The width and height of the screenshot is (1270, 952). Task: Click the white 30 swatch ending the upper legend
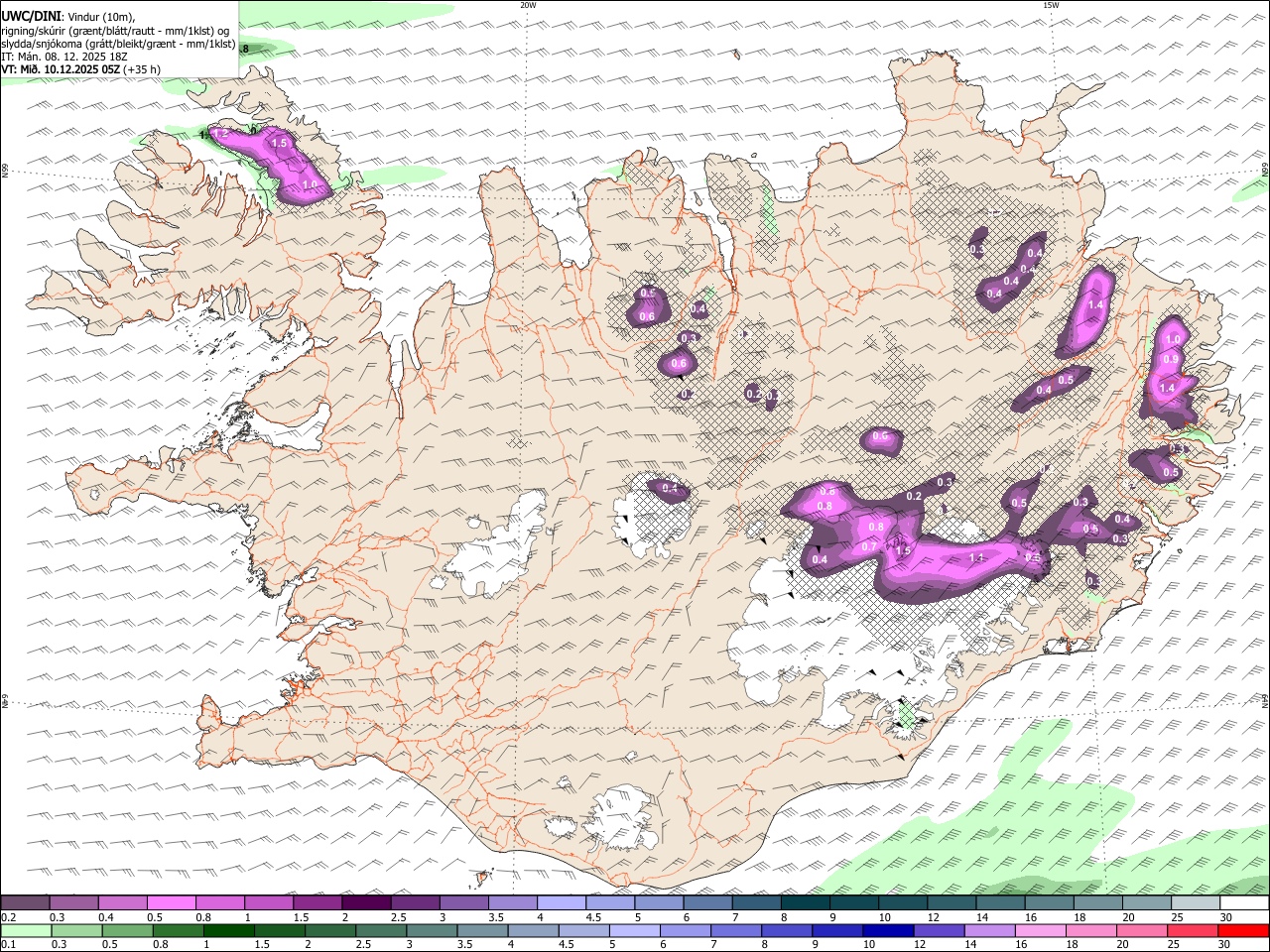[x=1245, y=902]
